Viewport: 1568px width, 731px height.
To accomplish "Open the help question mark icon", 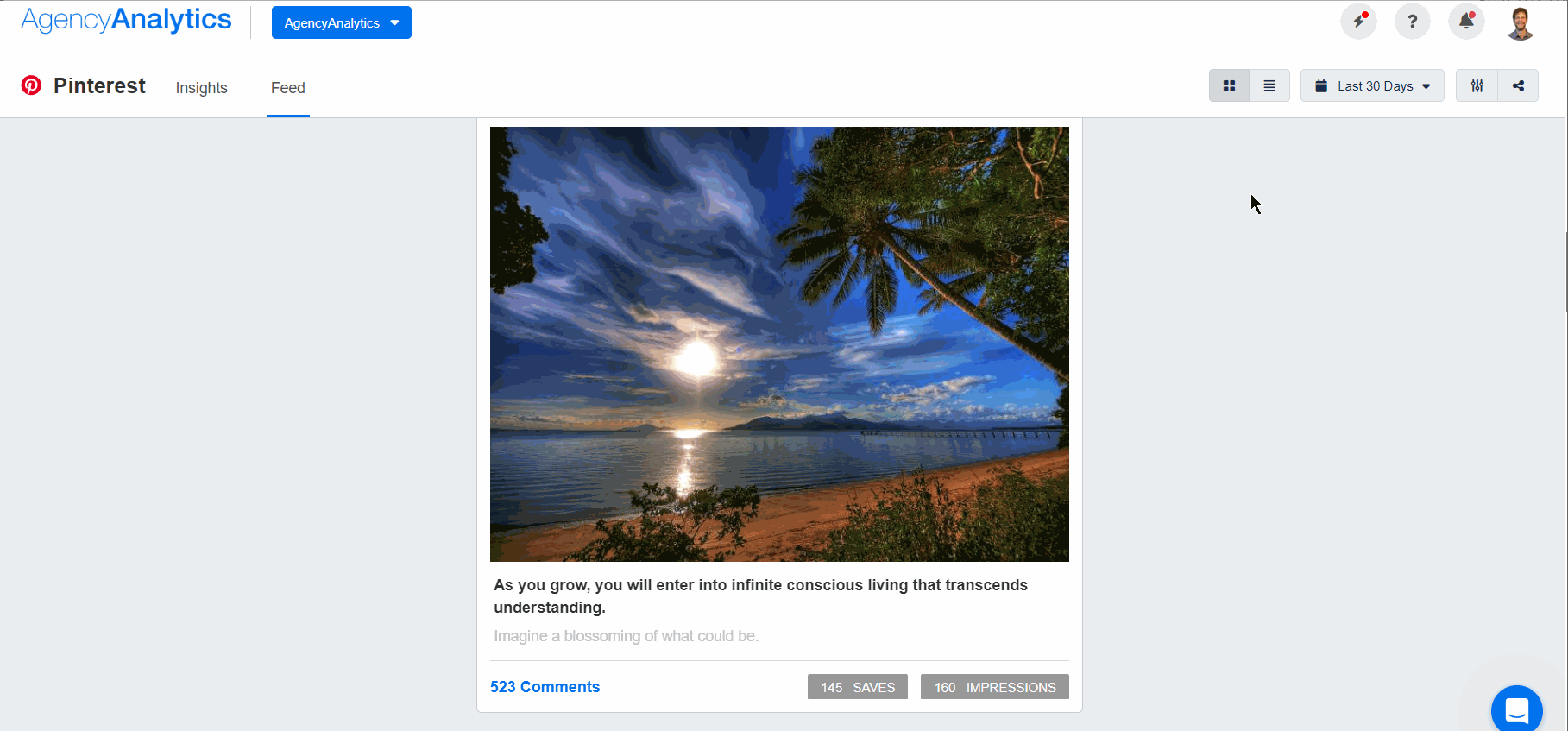I will point(1413,22).
